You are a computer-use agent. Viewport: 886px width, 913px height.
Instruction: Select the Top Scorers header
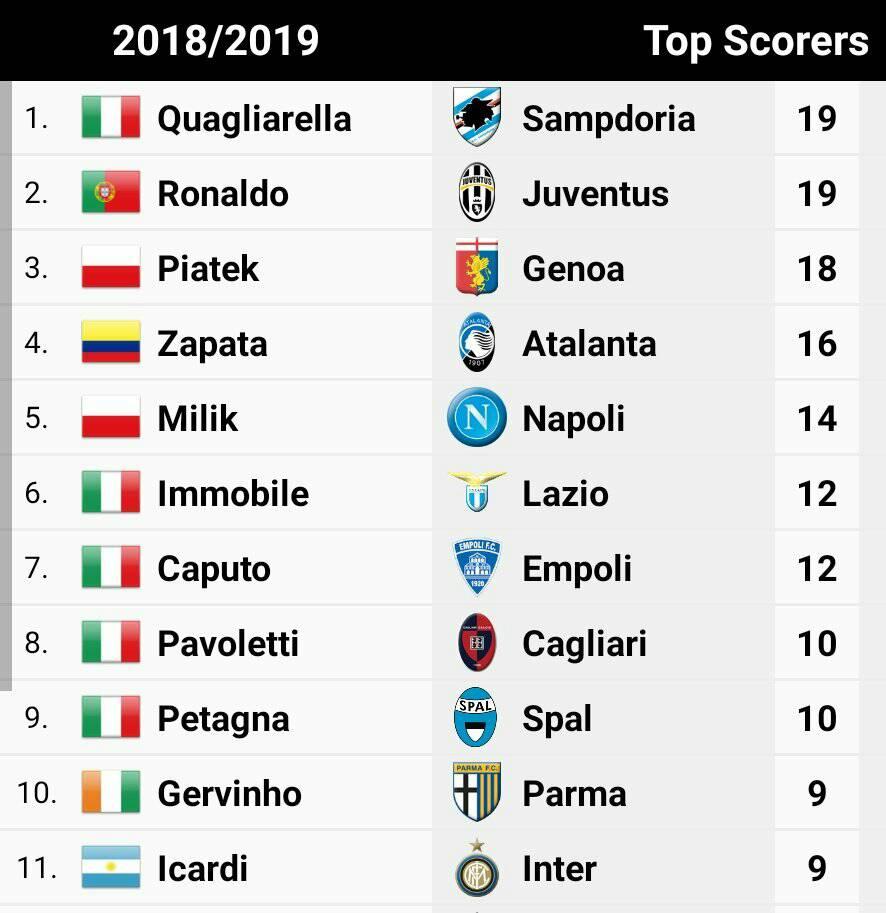pos(756,42)
